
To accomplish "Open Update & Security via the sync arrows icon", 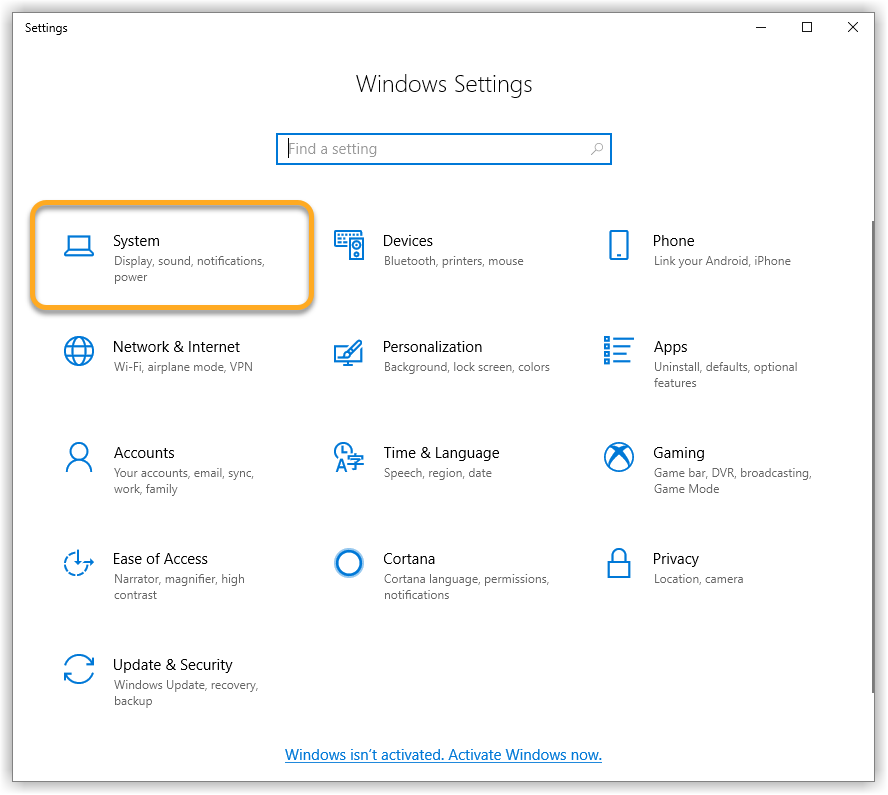I will point(78,670).
